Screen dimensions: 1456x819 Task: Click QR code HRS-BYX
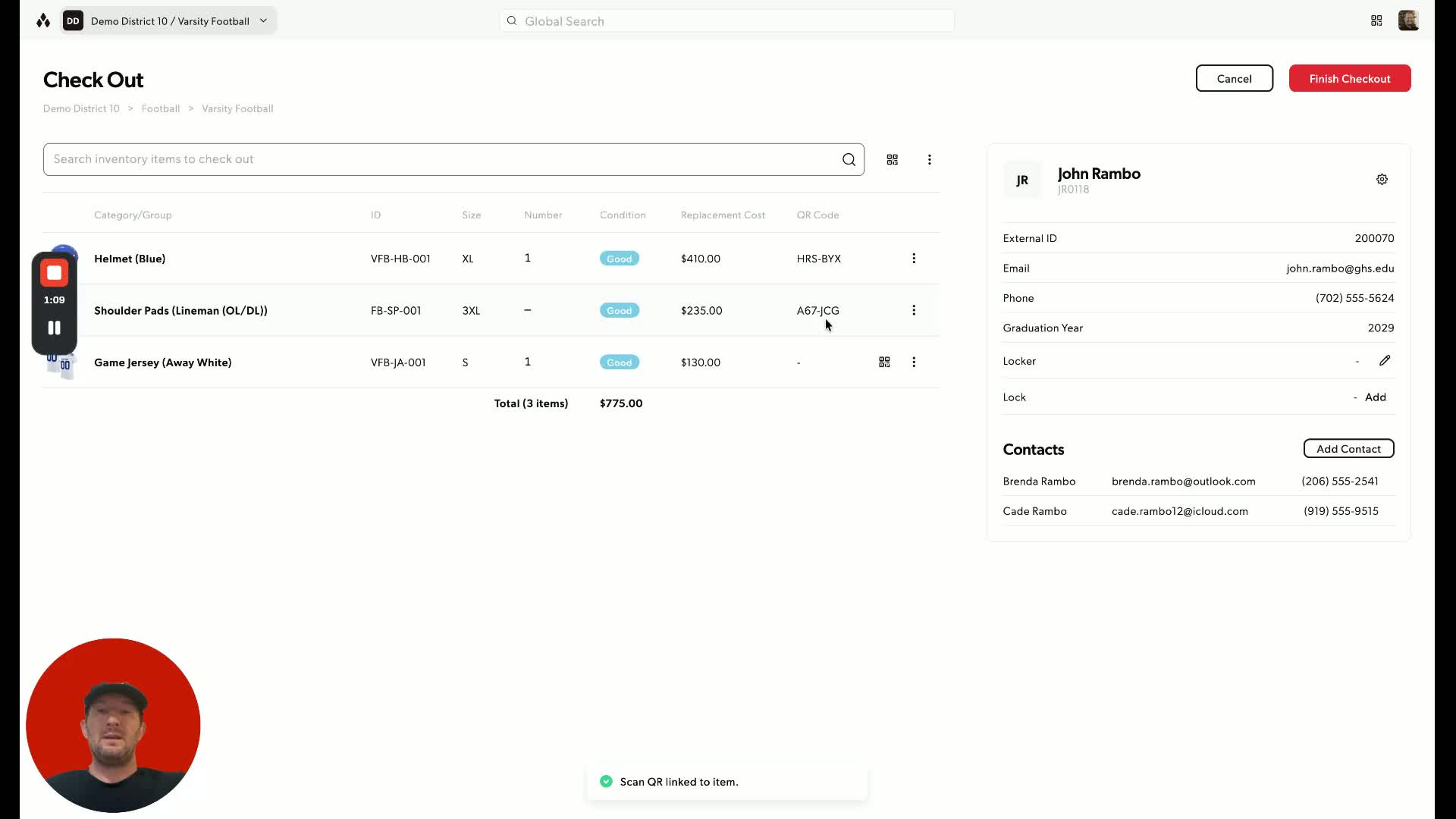click(x=818, y=259)
